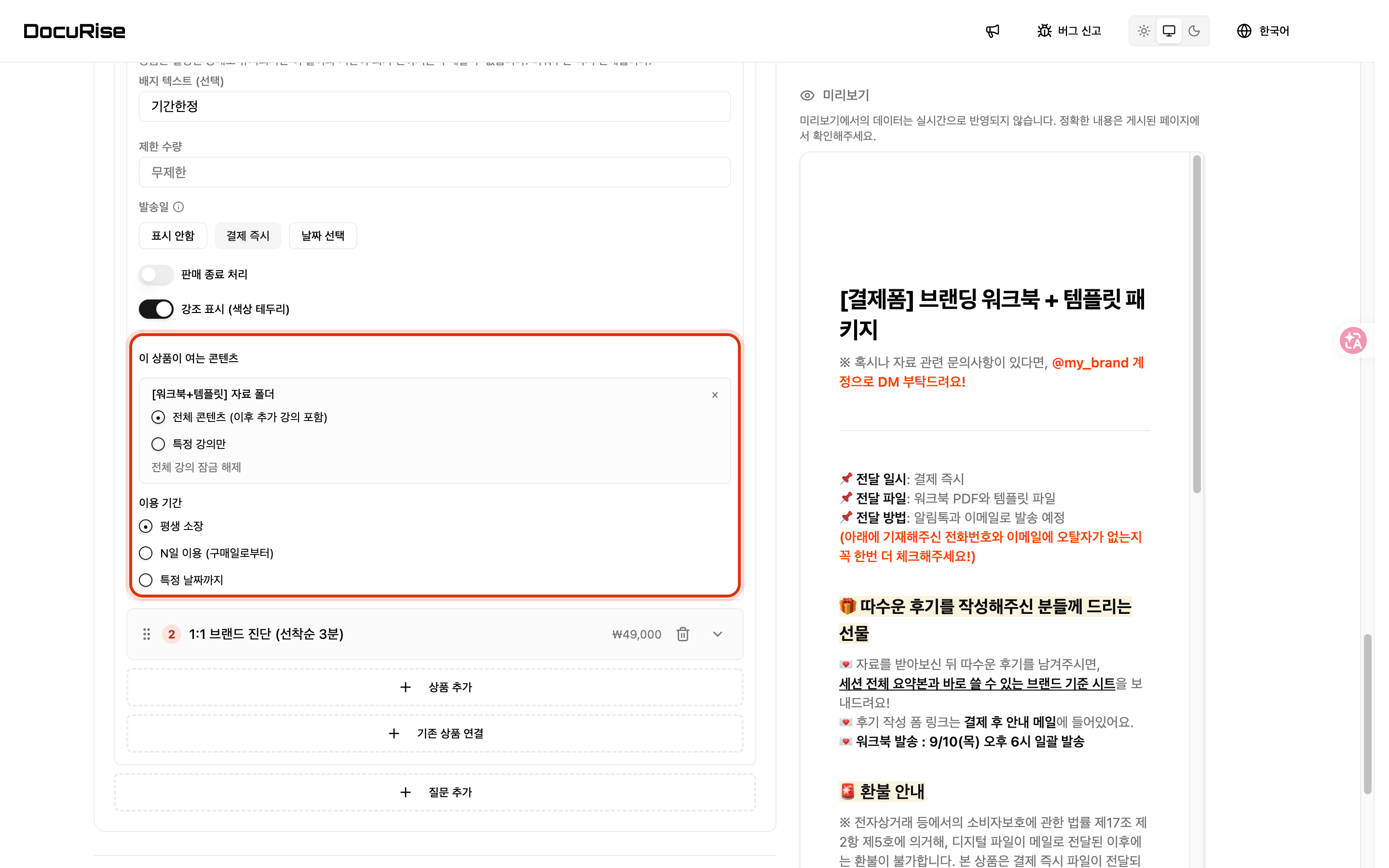Click the 제한 수량 input field
Image resolution: width=1389 pixels, height=868 pixels.
coord(435,172)
